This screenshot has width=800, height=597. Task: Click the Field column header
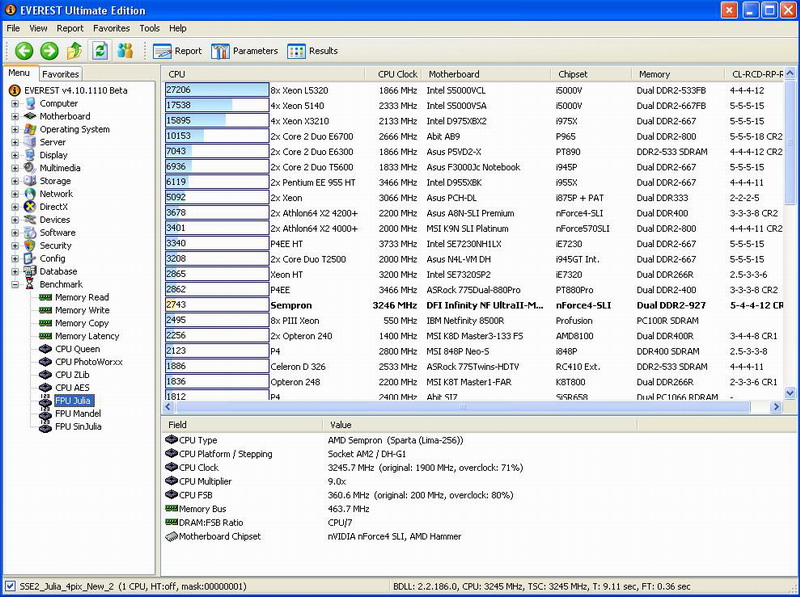coord(242,425)
